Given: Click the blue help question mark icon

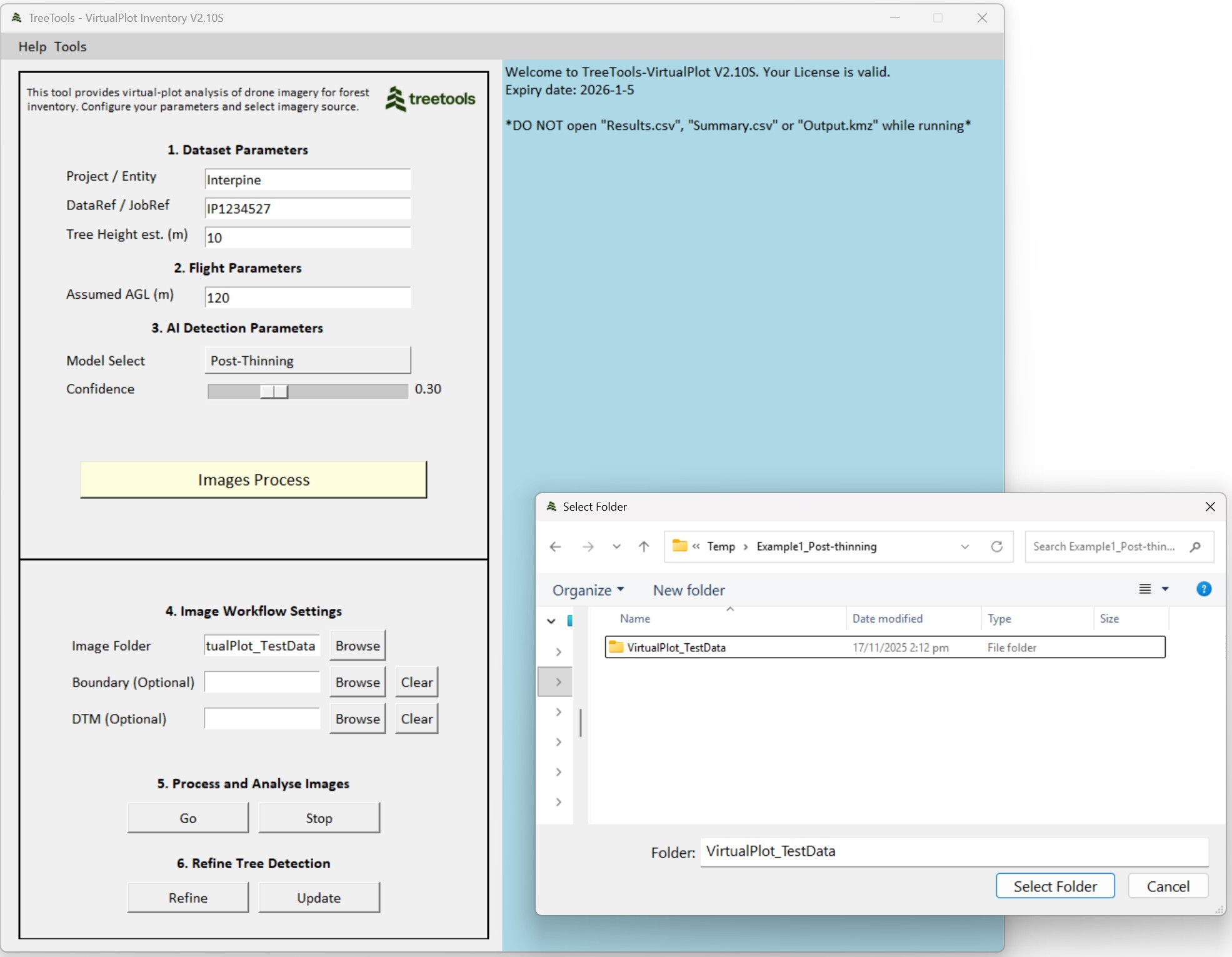Looking at the screenshot, I should [1203, 589].
